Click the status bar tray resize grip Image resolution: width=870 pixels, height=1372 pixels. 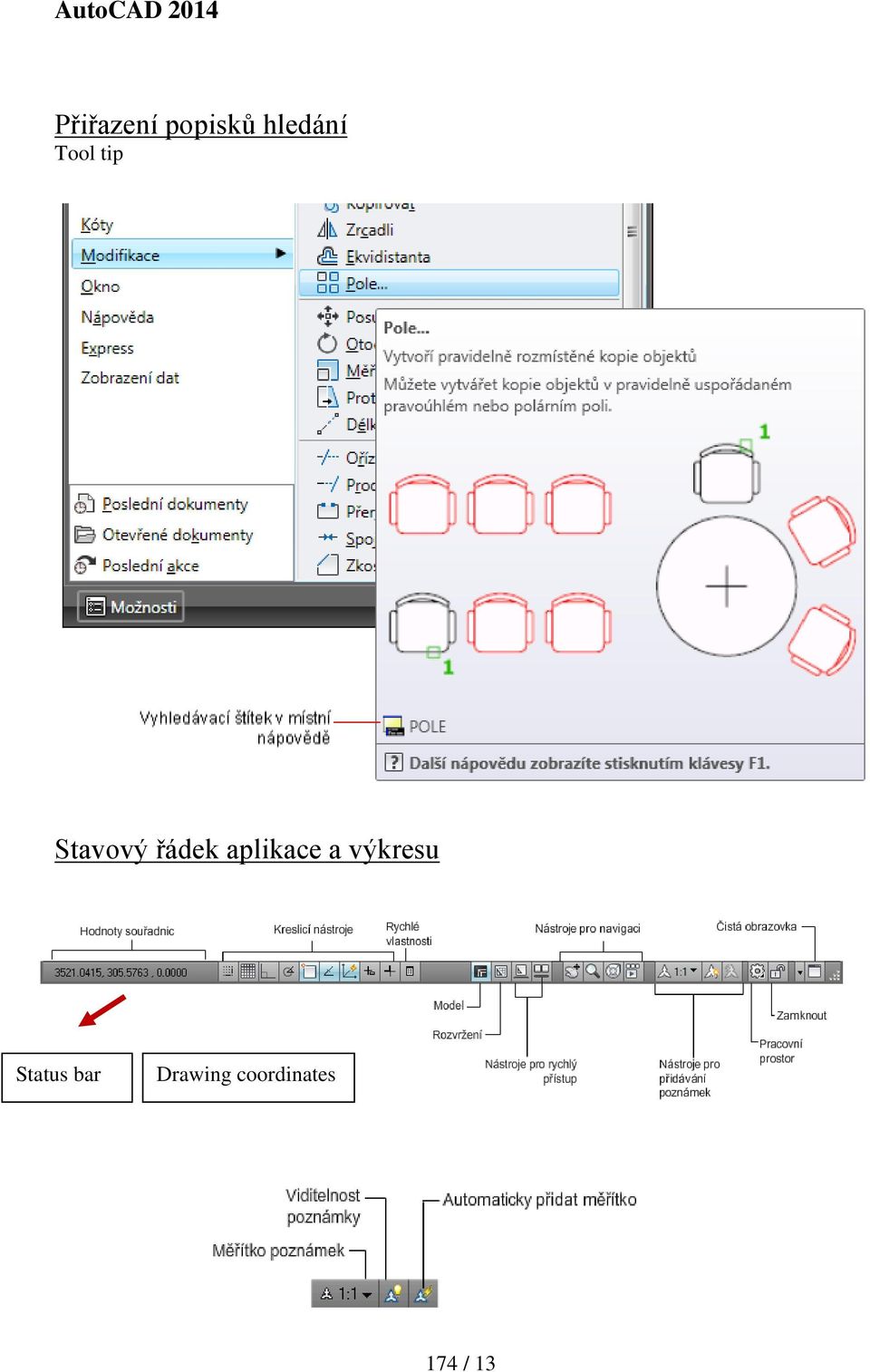coord(836,974)
